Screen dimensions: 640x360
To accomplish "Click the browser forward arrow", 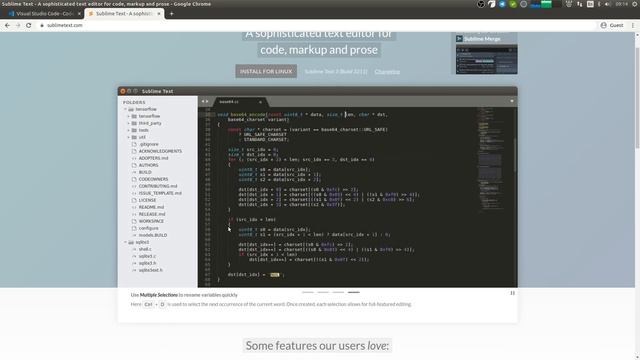I will tap(18, 25).
